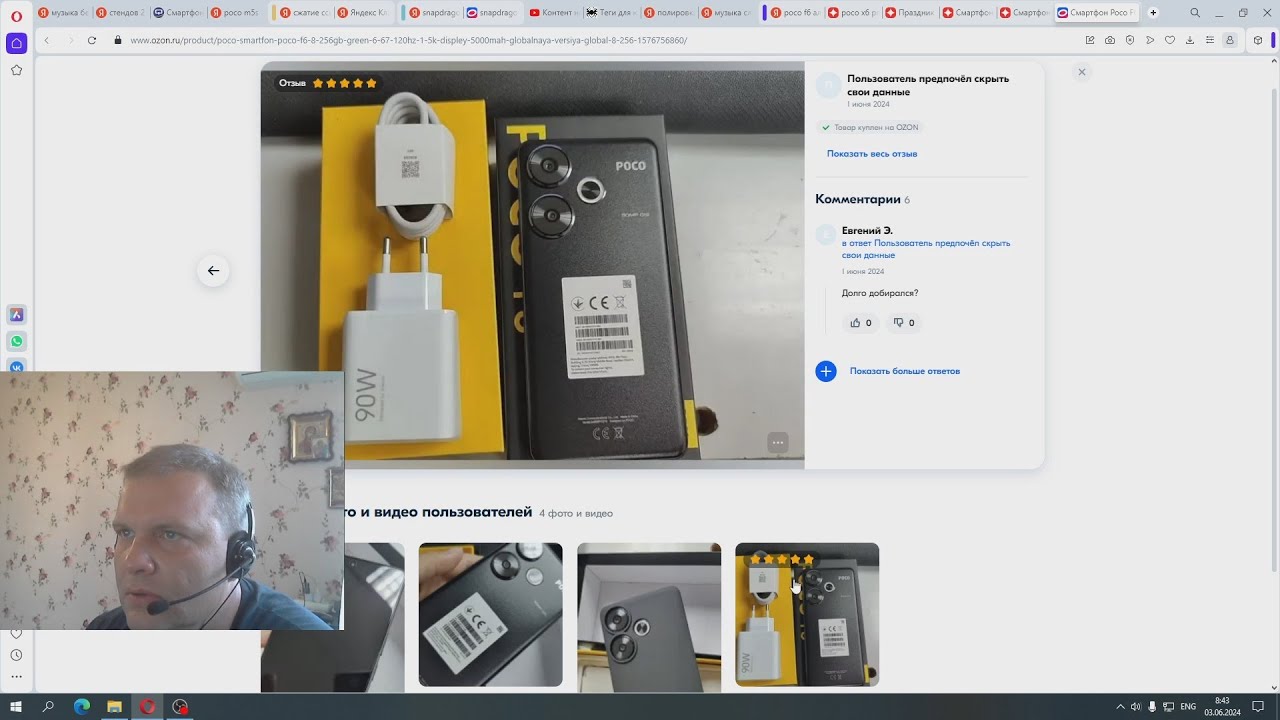Viewport: 1280px width, 720px height.
Task: Open Windows Start menu
Action: coord(16,706)
